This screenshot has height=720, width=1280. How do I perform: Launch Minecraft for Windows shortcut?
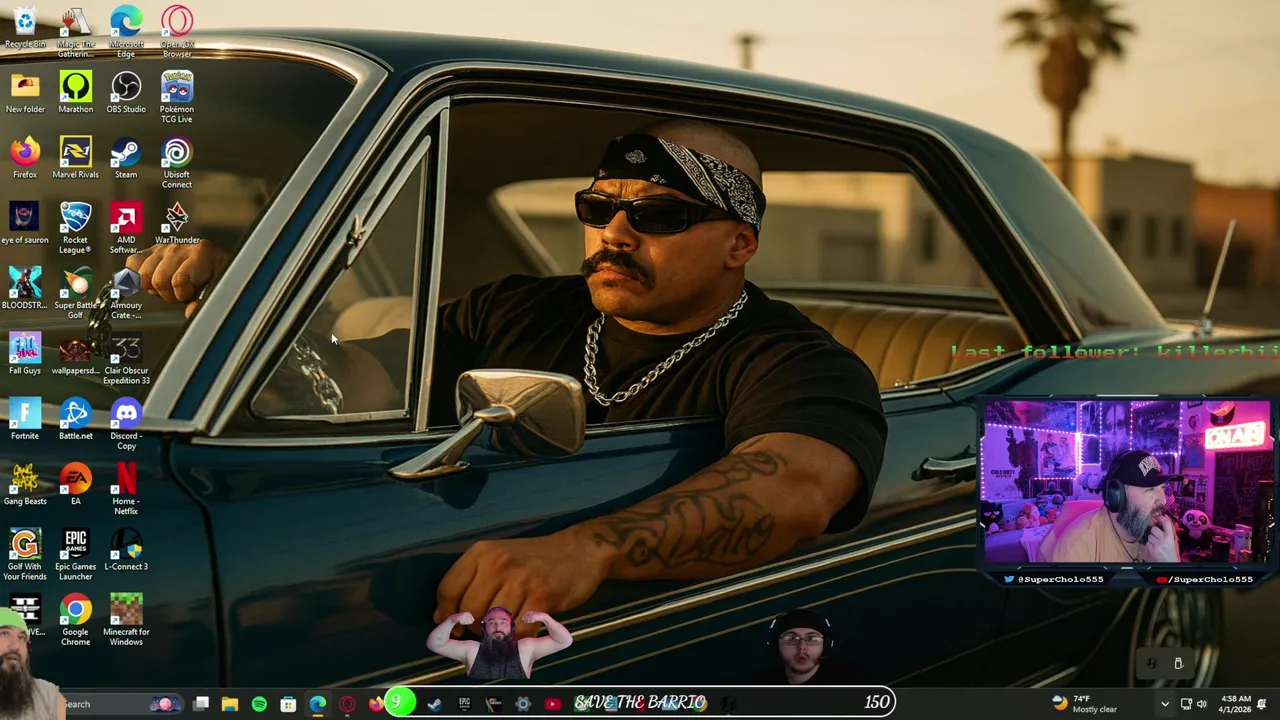(126, 619)
